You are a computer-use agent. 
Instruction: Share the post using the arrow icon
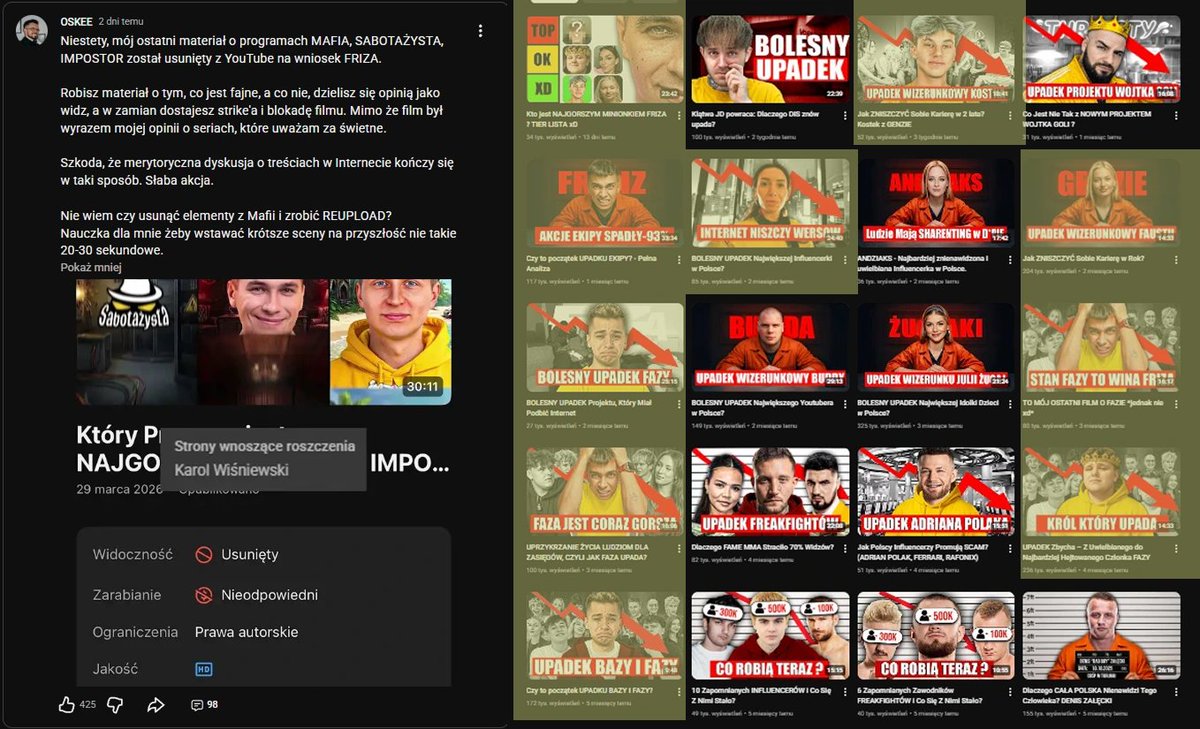tap(155, 705)
